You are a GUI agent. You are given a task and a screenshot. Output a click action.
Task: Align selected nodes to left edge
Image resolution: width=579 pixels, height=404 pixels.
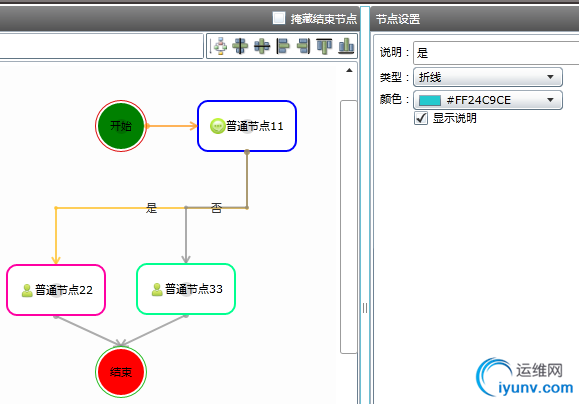[x=283, y=46]
